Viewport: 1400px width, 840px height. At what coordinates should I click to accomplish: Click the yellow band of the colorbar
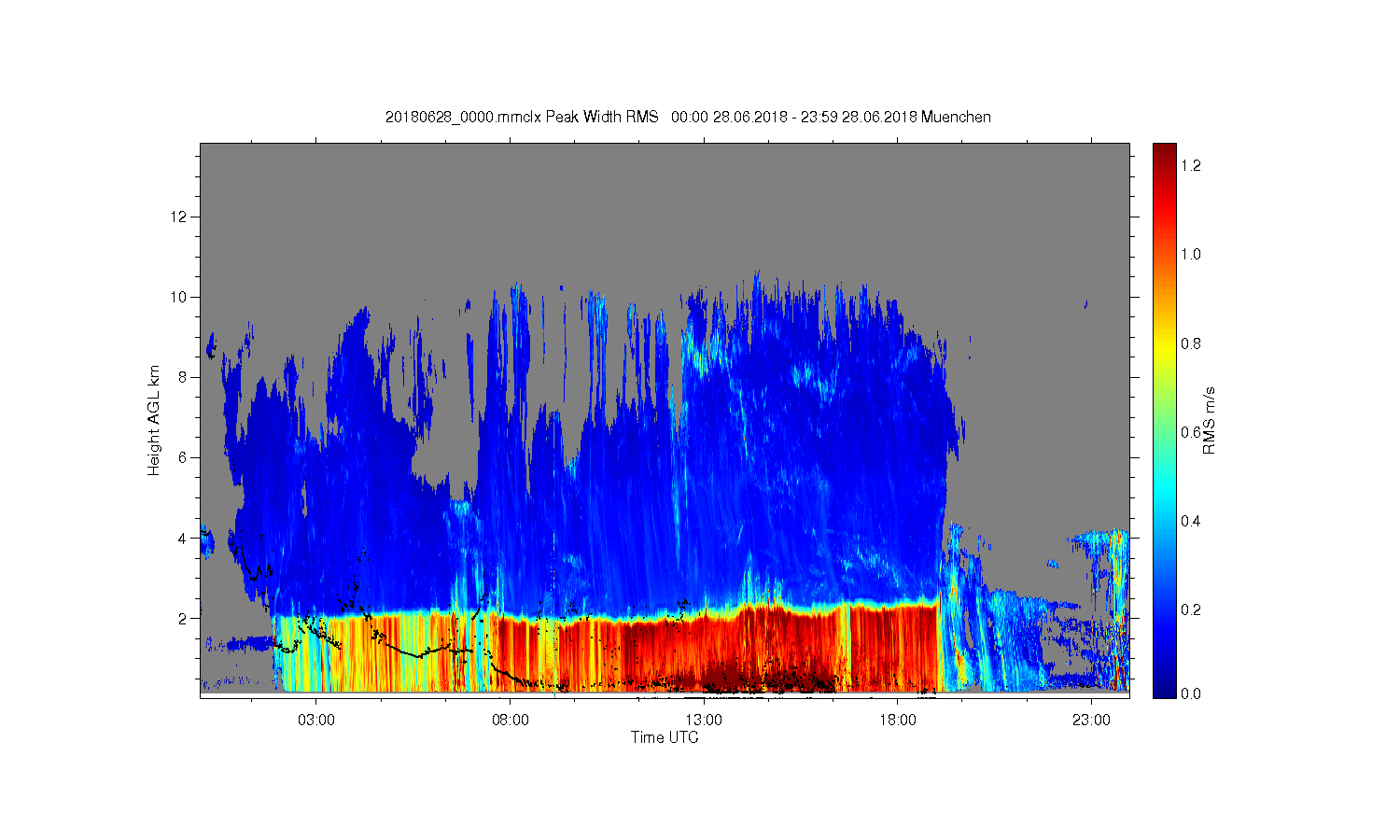[x=1164, y=350]
